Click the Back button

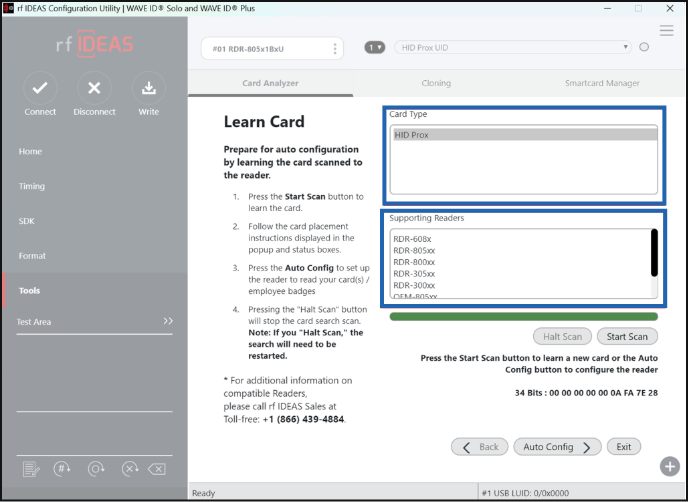[x=480, y=447]
